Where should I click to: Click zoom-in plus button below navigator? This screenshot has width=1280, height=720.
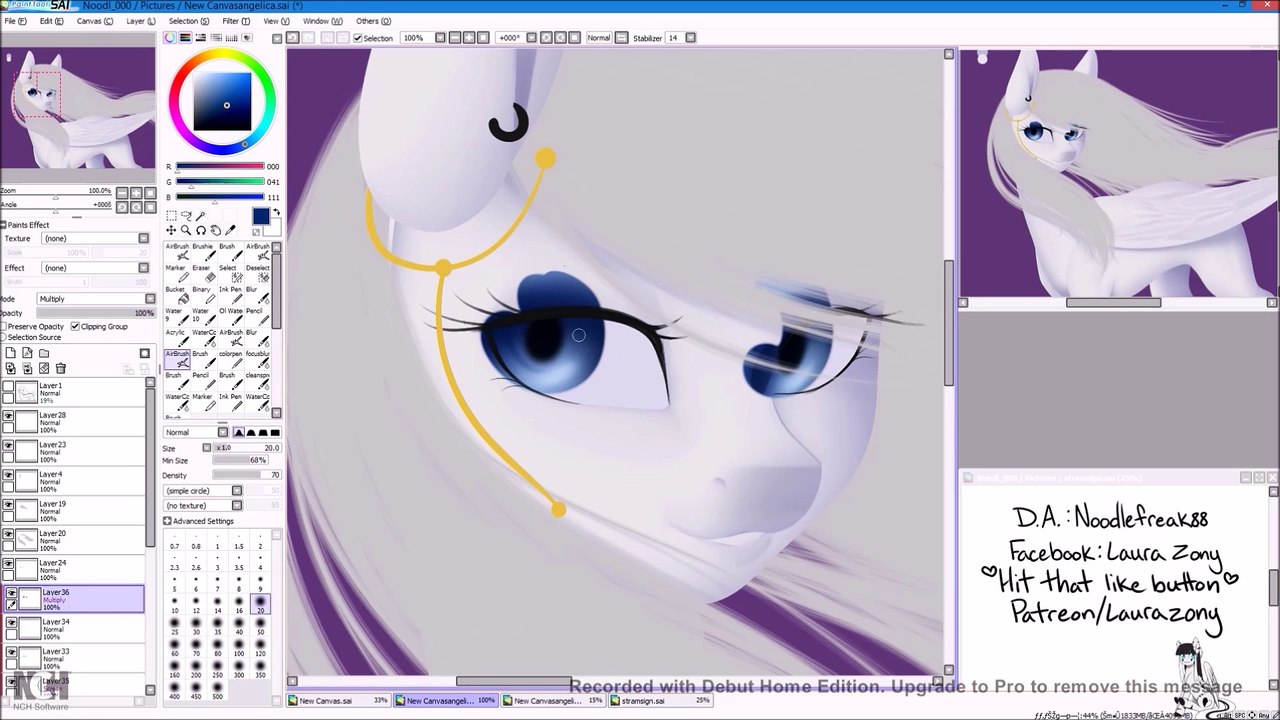(135, 192)
